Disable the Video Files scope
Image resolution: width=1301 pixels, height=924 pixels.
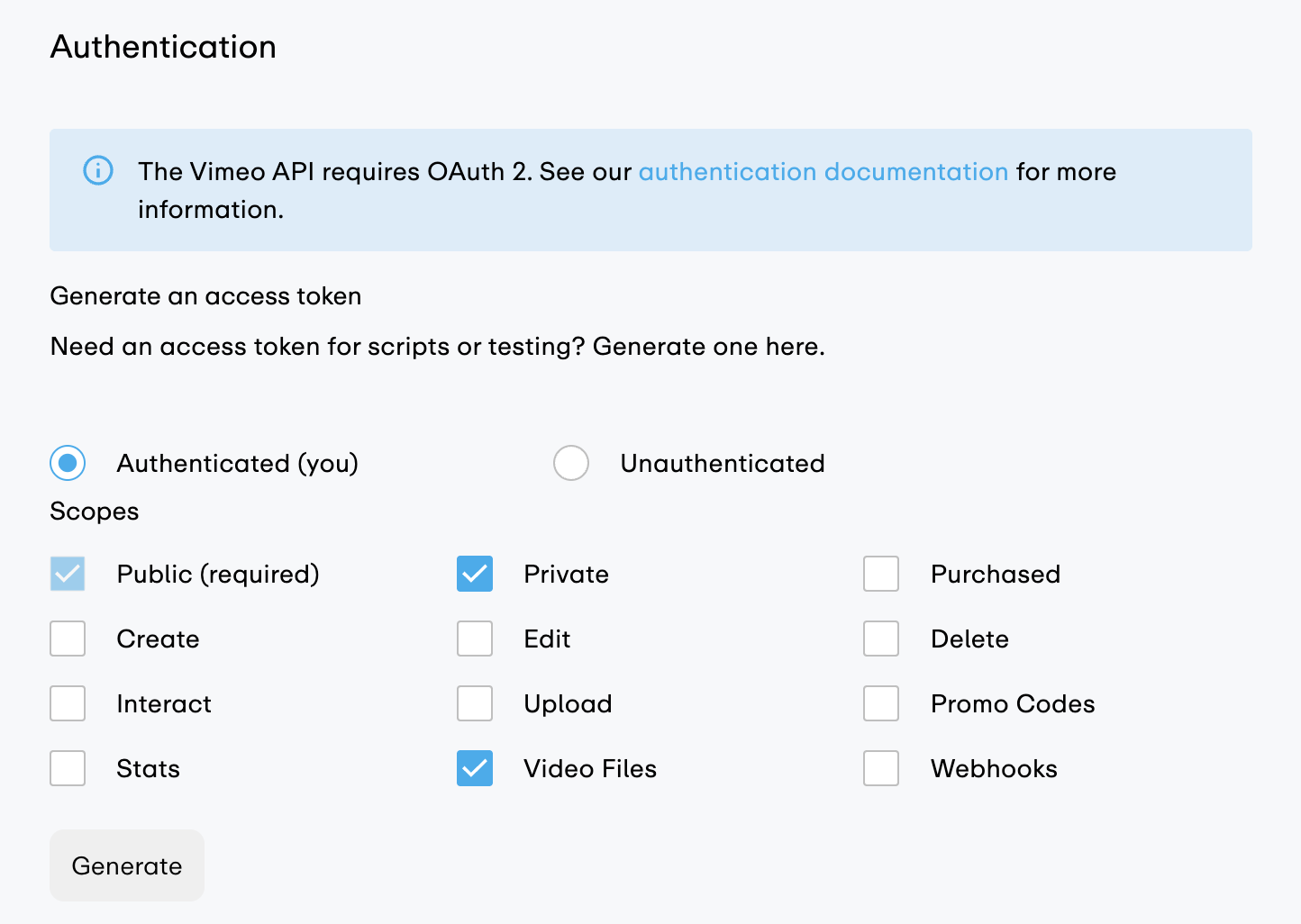475,768
